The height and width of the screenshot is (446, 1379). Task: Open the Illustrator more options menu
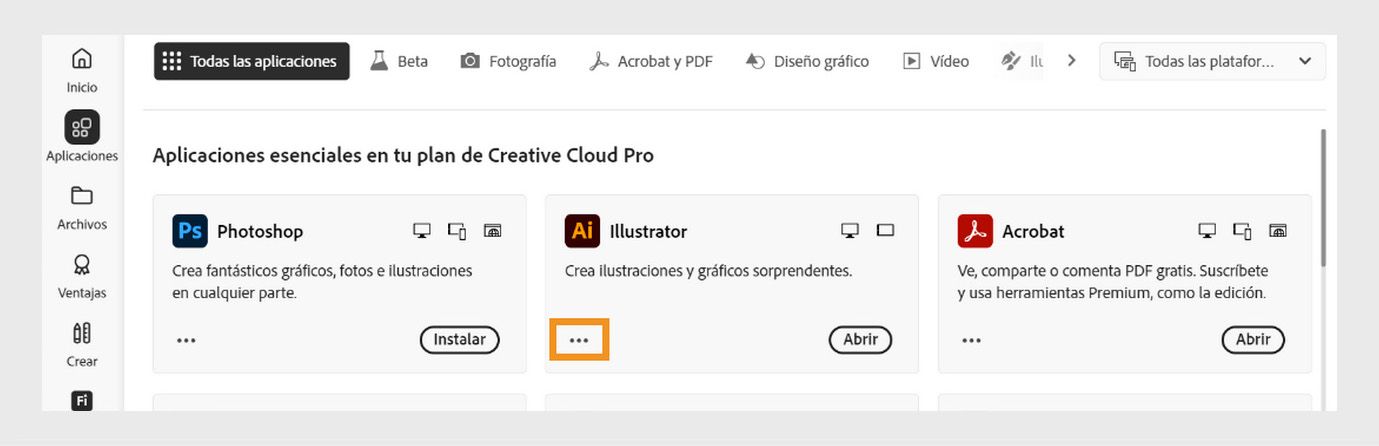[x=579, y=340]
